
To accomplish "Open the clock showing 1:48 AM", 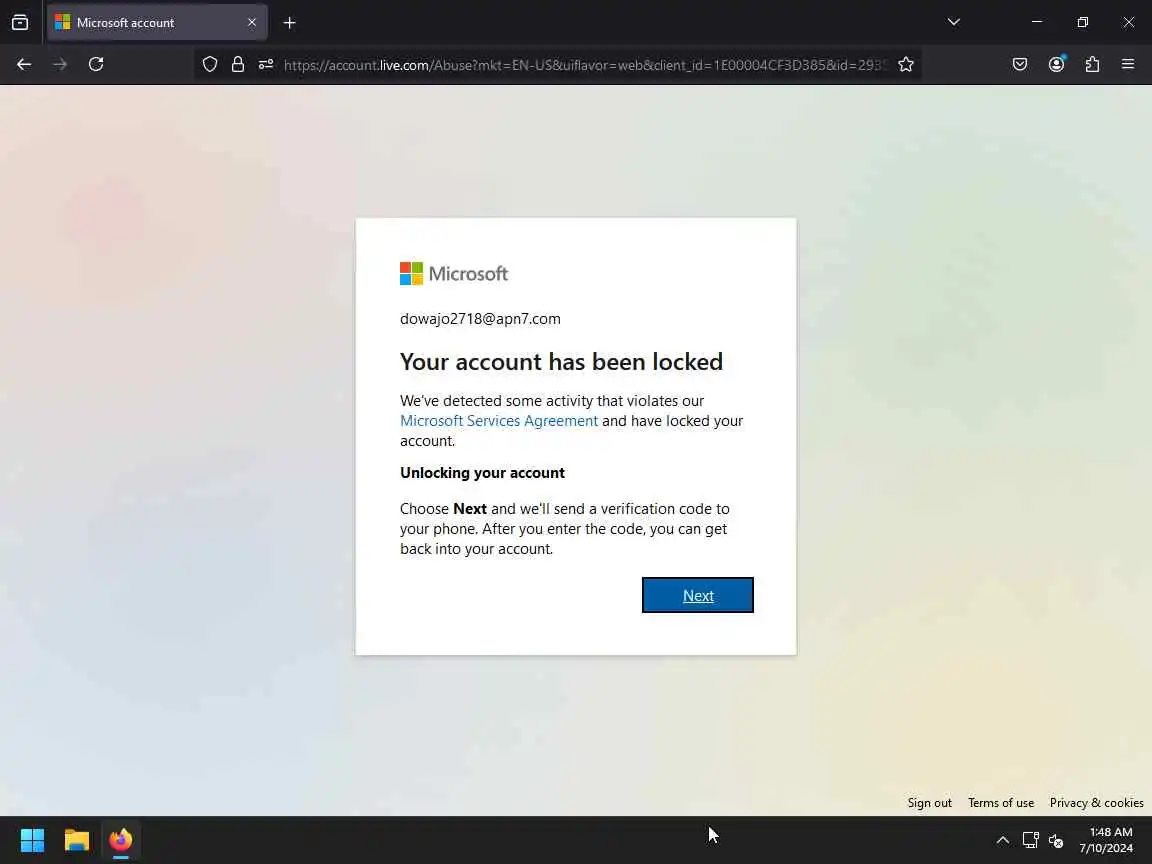I will [x=1106, y=840].
